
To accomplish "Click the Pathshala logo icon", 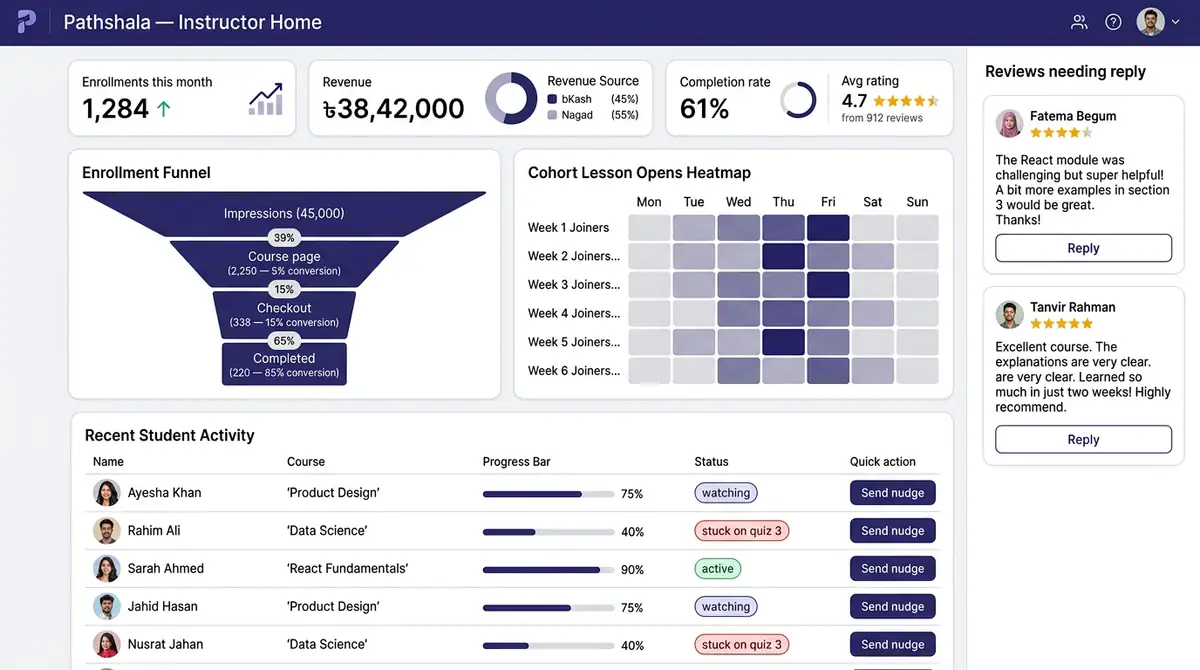I will pyautogui.click(x=27, y=21).
